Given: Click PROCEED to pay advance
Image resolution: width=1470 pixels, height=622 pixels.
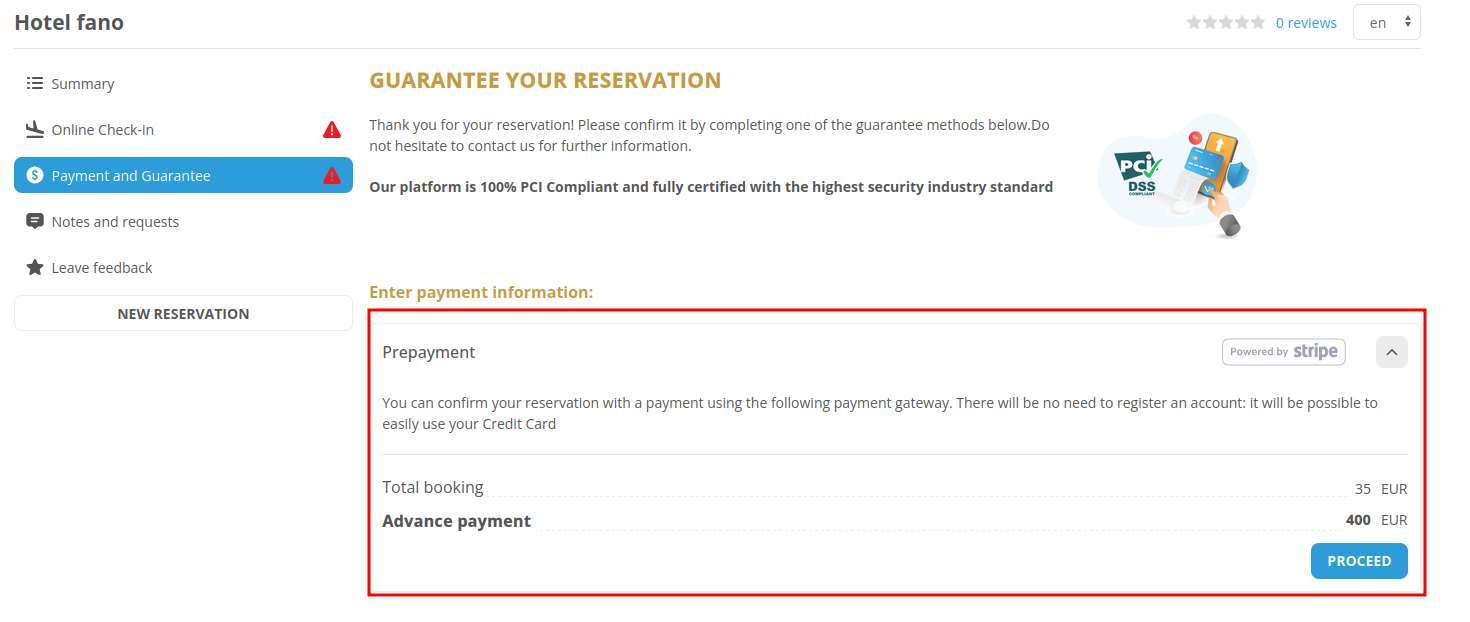Looking at the screenshot, I should point(1359,561).
